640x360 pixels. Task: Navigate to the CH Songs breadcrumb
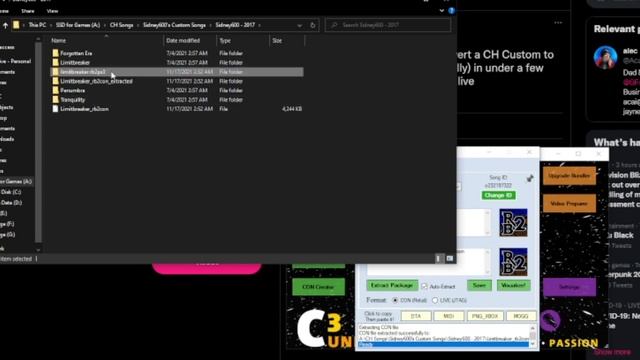click(x=121, y=25)
